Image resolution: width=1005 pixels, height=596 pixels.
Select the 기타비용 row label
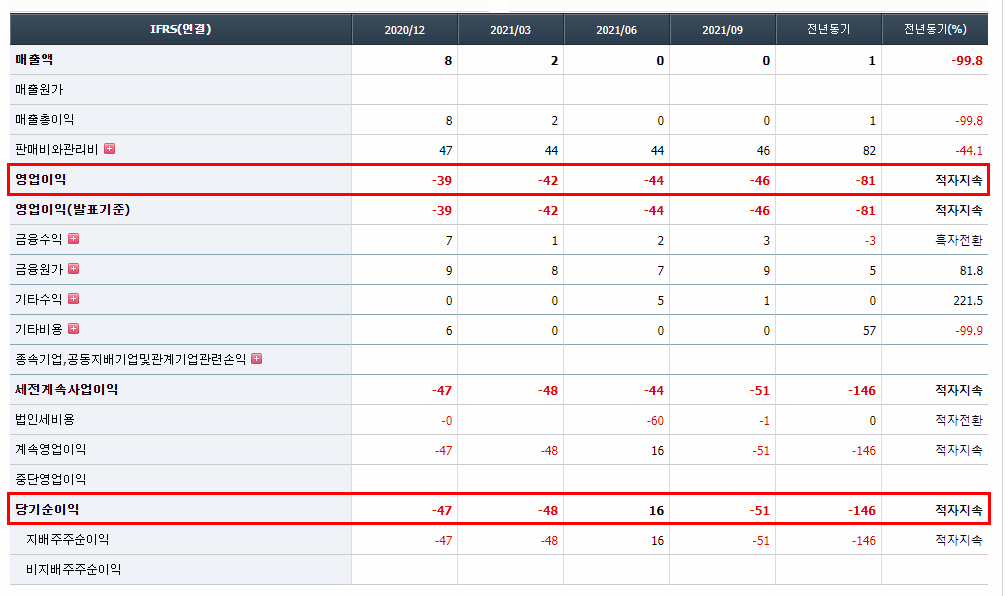(38, 330)
